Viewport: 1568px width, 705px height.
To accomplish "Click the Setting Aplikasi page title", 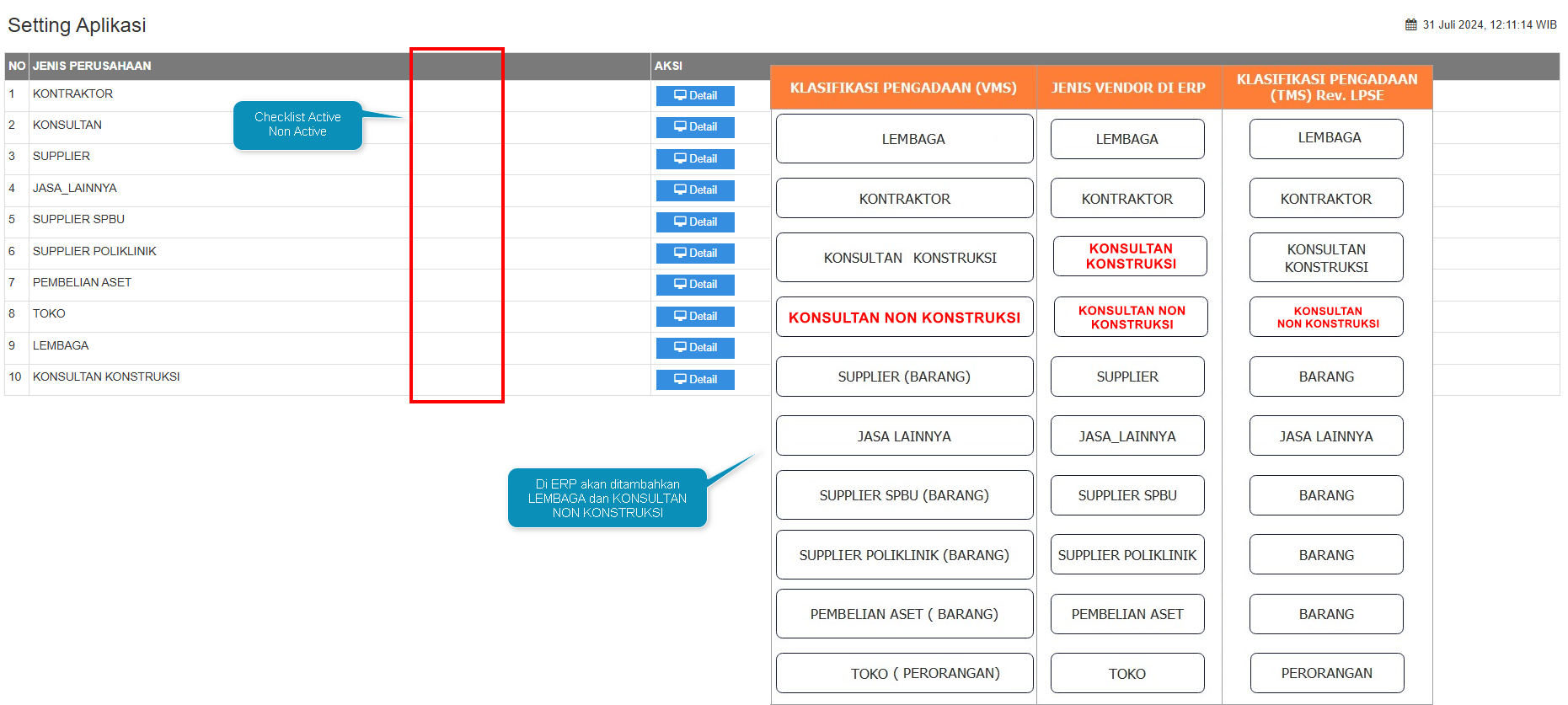I will 77,25.
